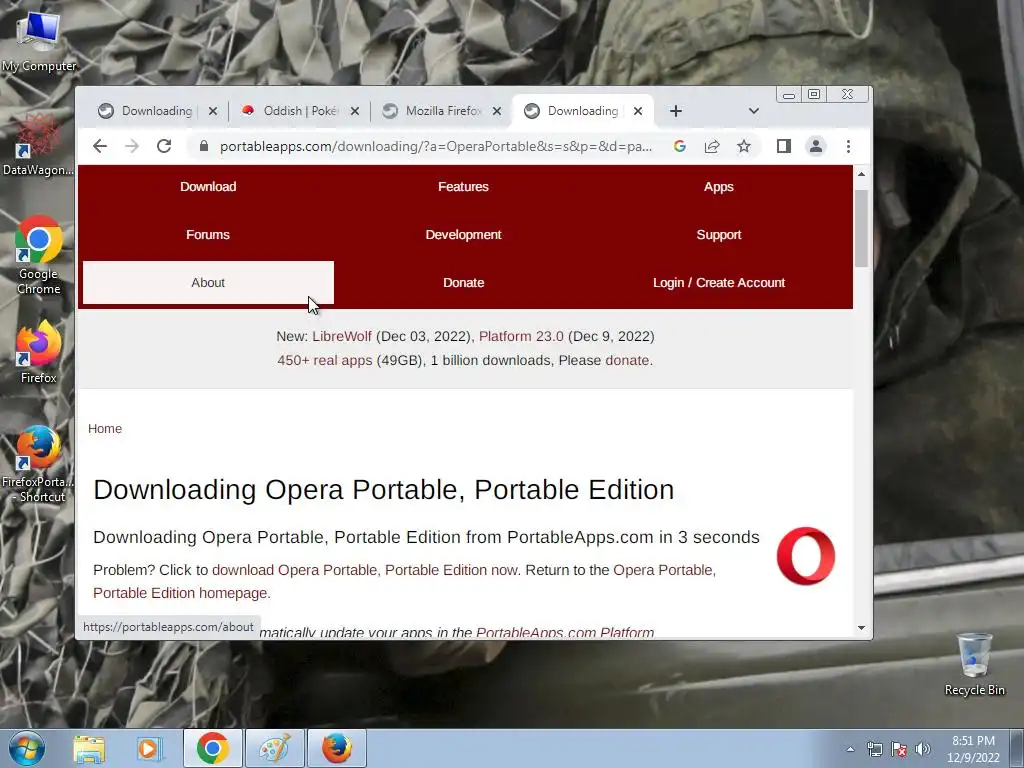Viewport: 1024px width, 768px height.
Task: Open the Windows Start button
Action: (27, 748)
